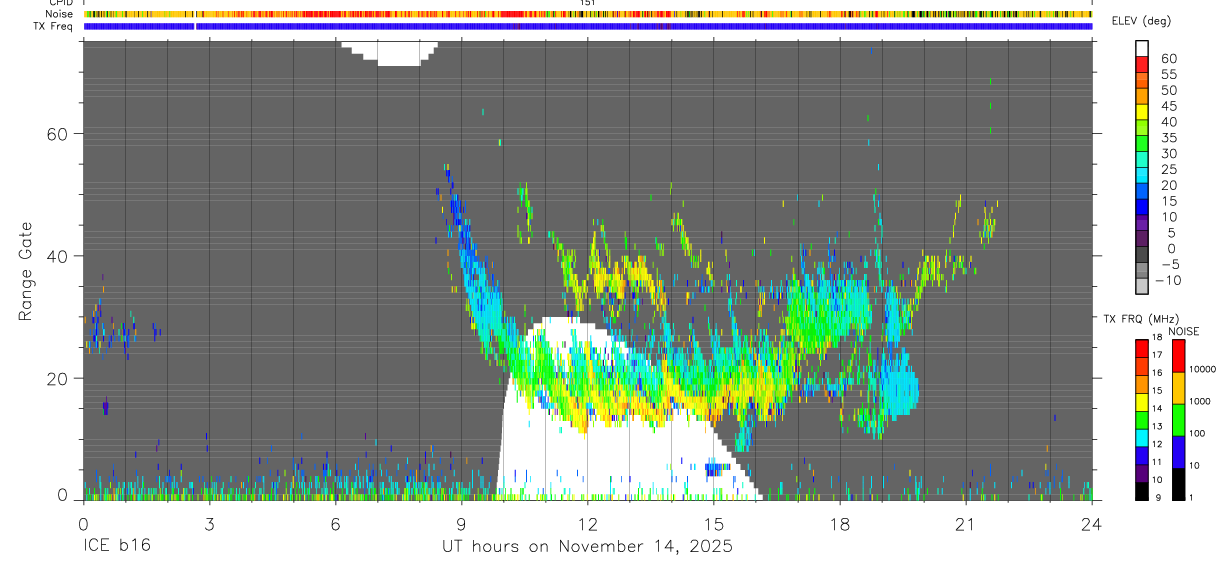Click the '24' tick label on the time axis

click(x=1092, y=525)
